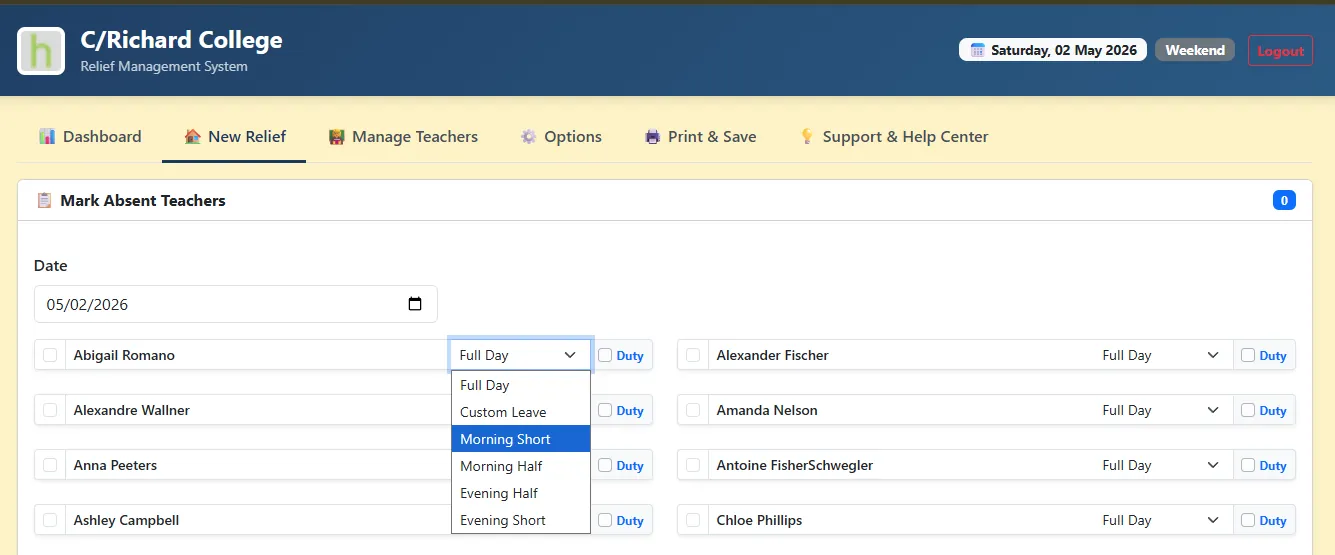Pick Morning Half from the list
This screenshot has width=1335, height=555.
(x=521, y=466)
